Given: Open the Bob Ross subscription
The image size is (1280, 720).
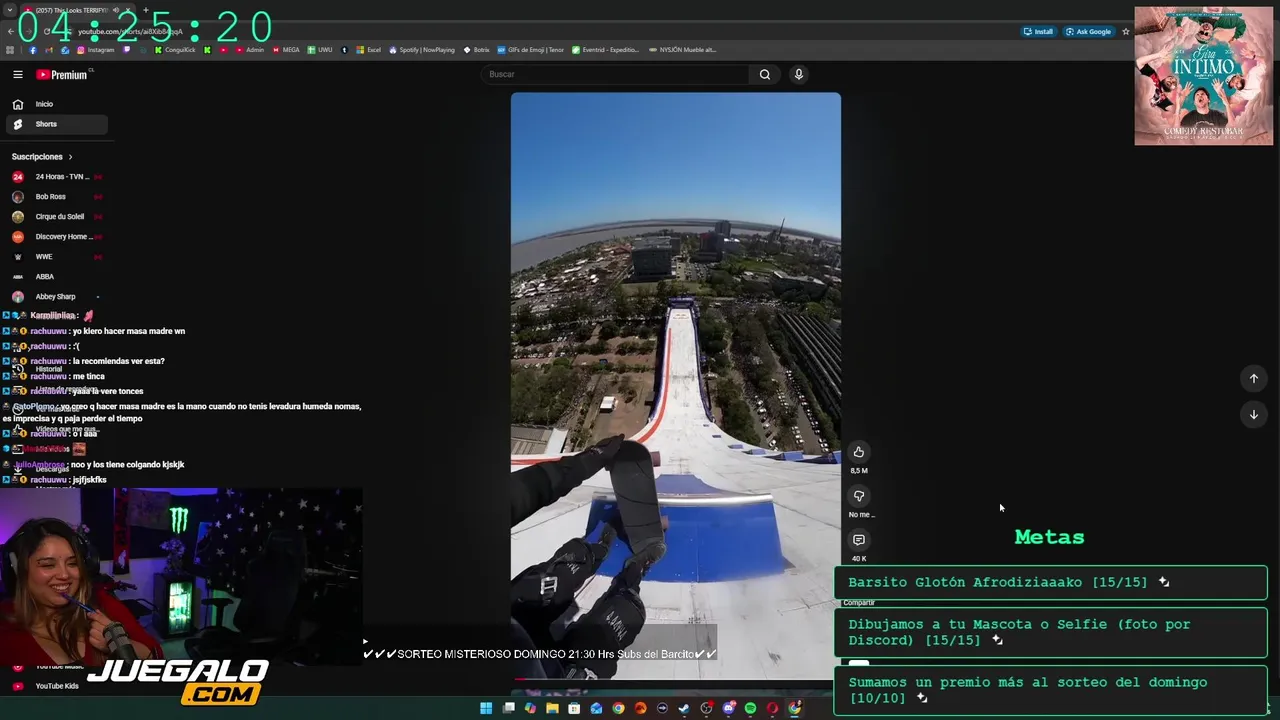Looking at the screenshot, I should (x=56, y=197).
